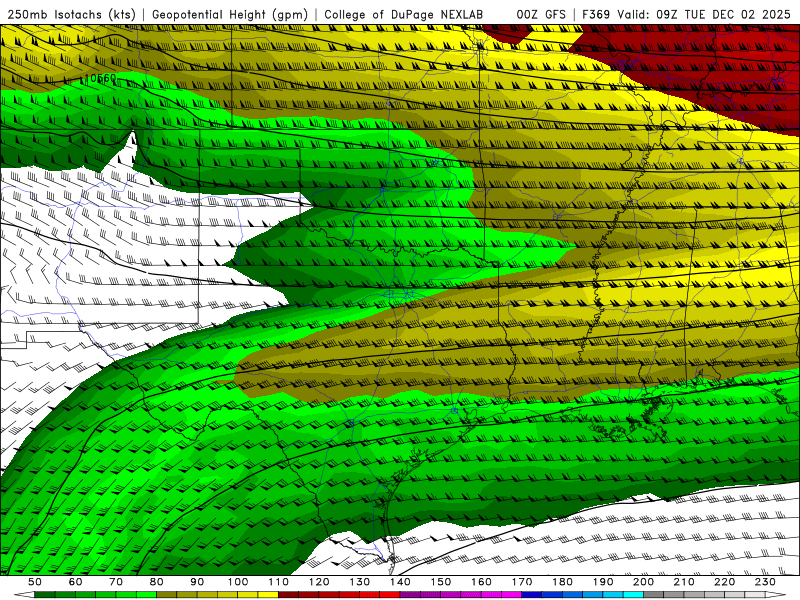Click the "50" colorbar label

coord(35,582)
